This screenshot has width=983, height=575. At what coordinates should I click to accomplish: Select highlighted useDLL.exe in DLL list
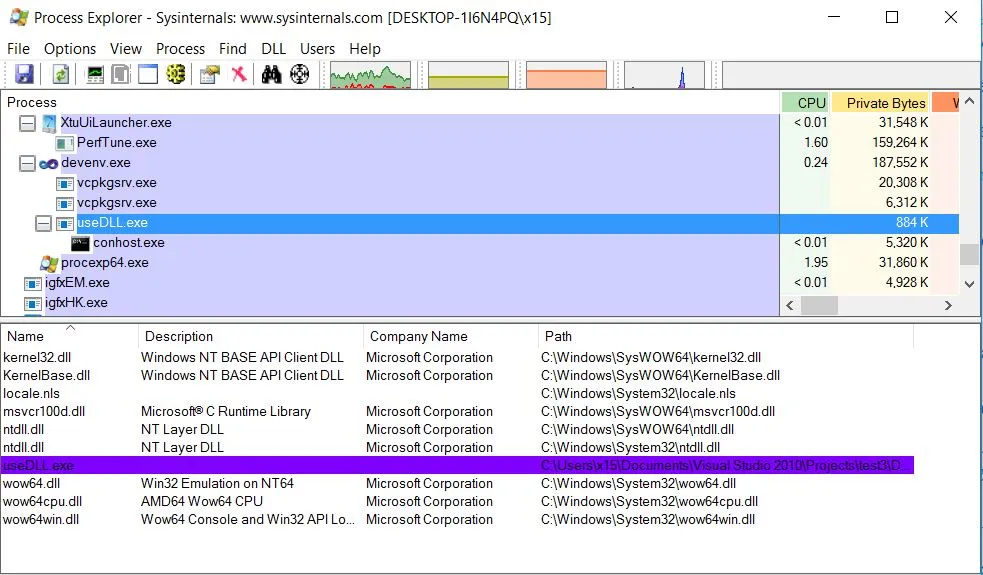[457, 465]
